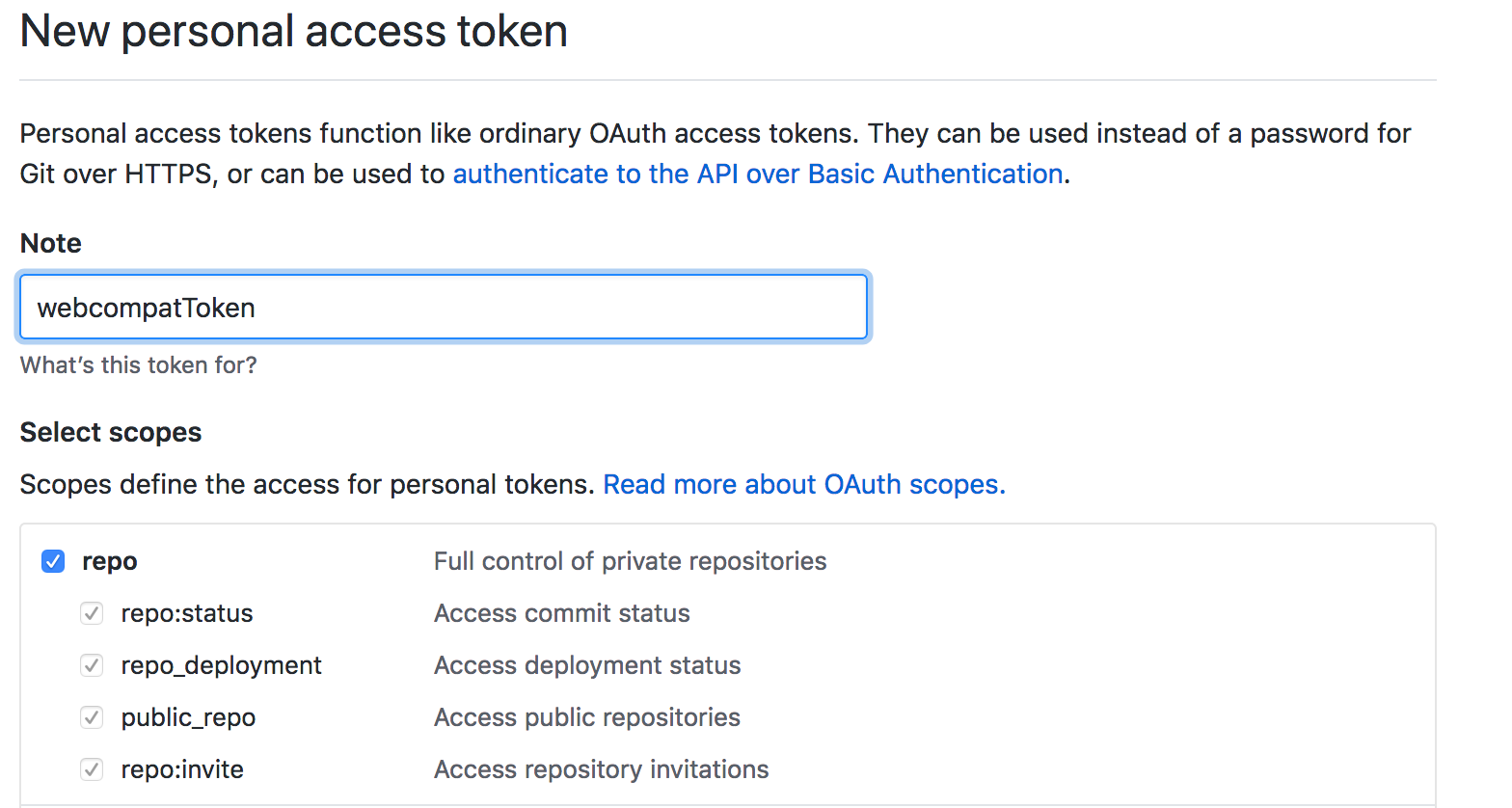Open the Read more about OAuth scopes link

(x=804, y=484)
